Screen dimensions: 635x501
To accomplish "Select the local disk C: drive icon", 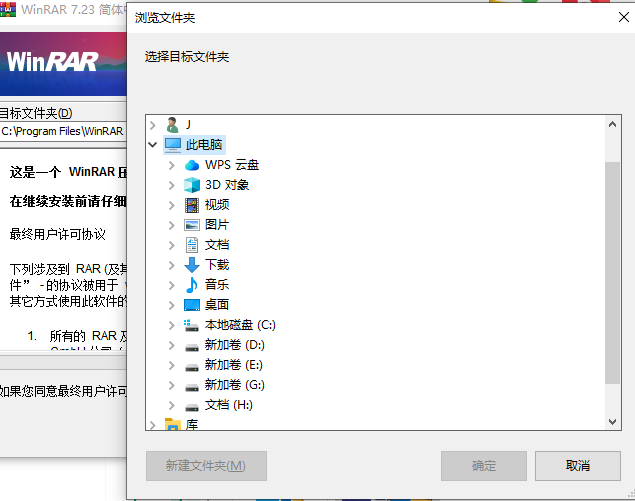I will [x=191, y=325].
